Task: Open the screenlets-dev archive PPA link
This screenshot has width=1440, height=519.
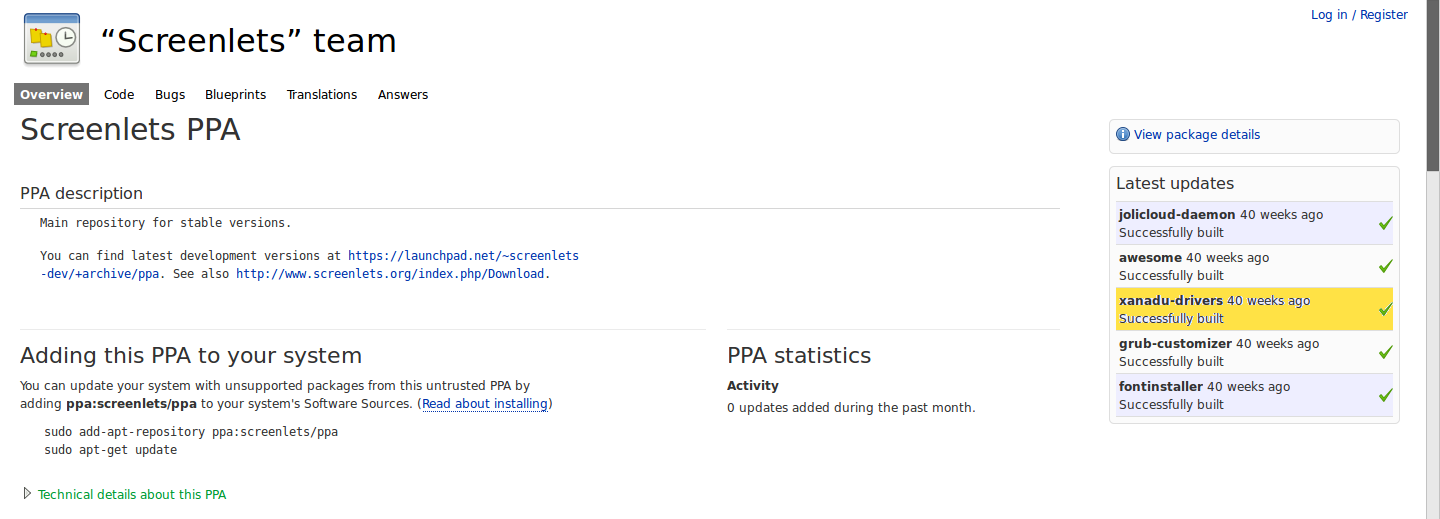Action: point(463,256)
